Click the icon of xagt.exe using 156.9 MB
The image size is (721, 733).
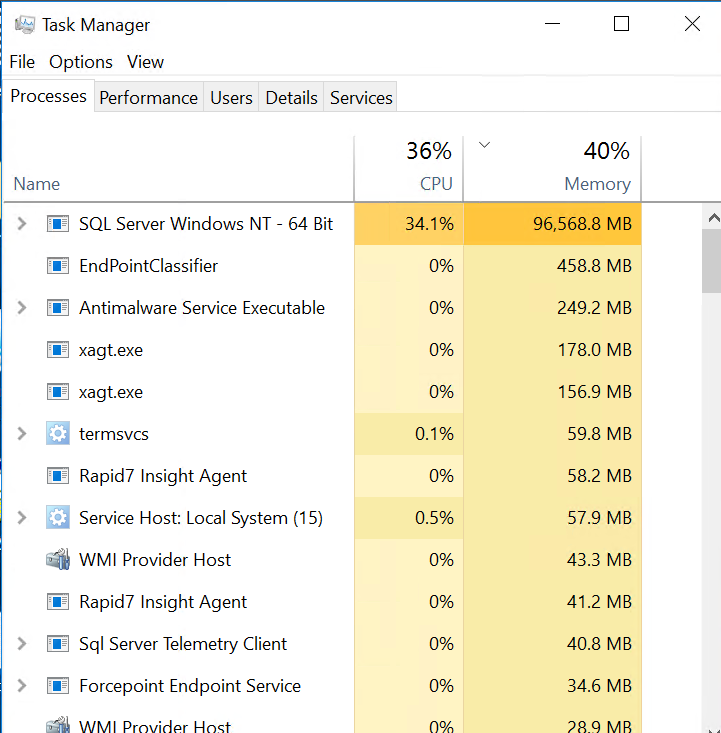(x=58, y=392)
